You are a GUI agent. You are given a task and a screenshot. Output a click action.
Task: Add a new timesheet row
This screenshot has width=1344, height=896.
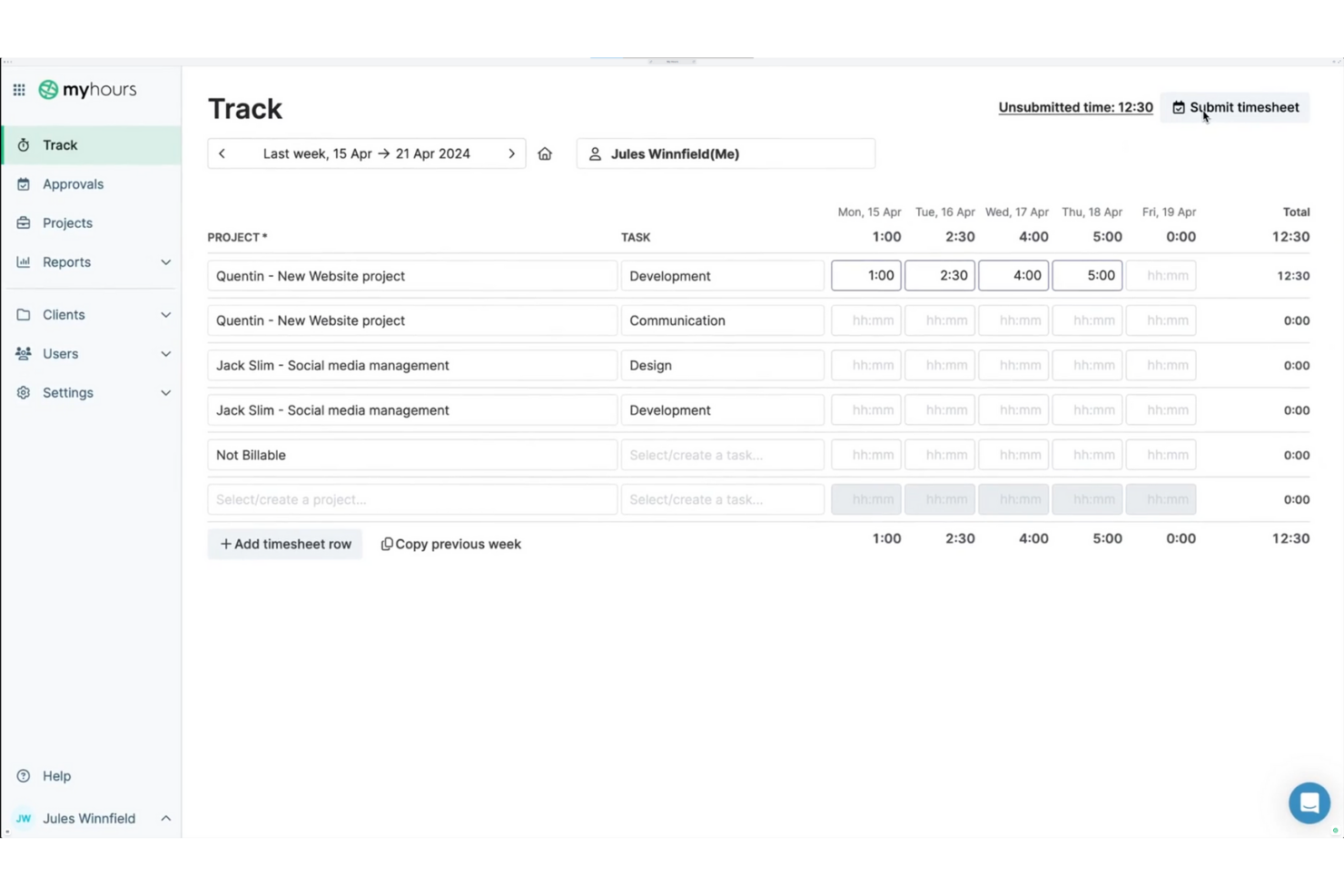coord(285,545)
